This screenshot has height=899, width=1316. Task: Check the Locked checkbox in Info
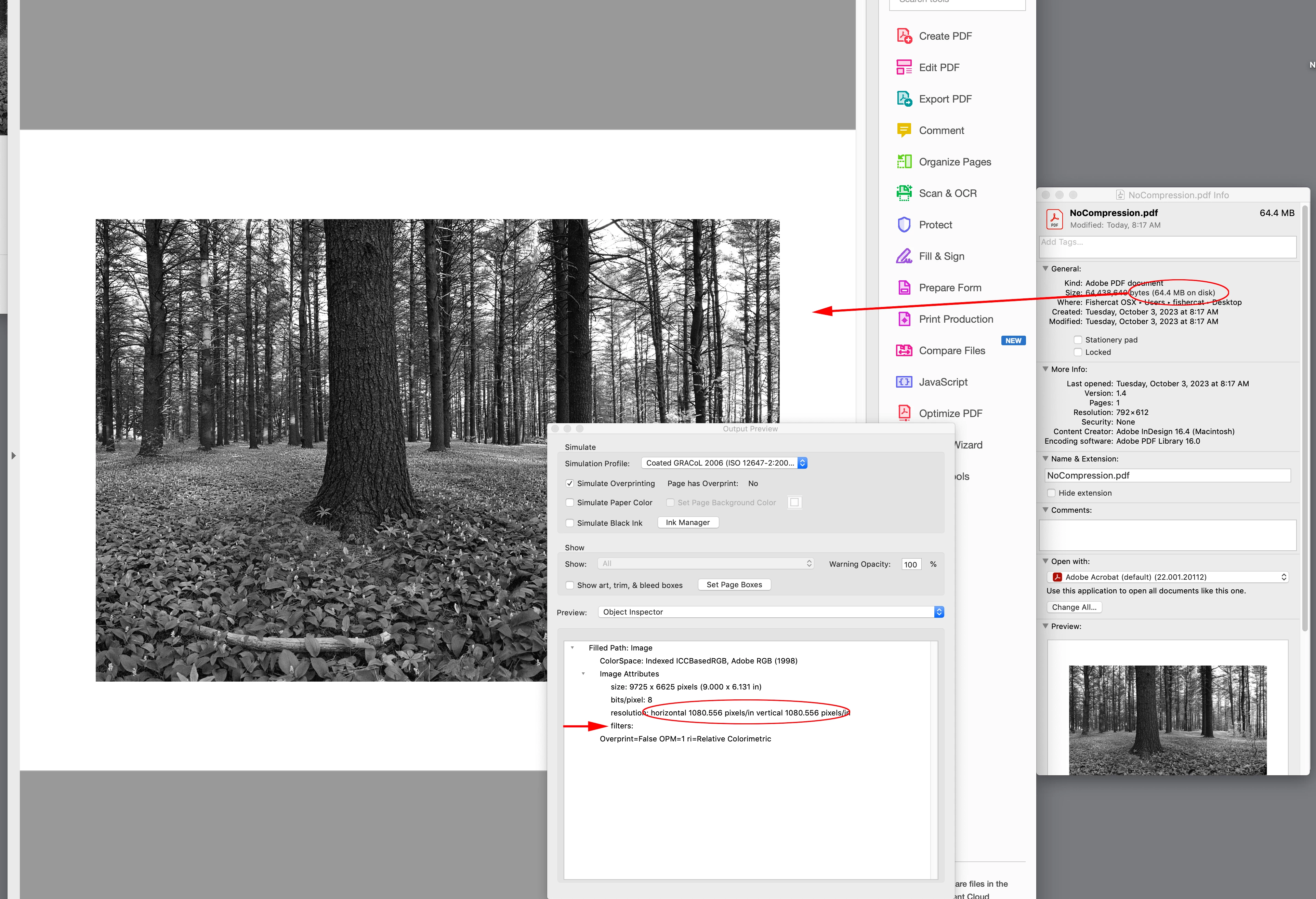click(x=1078, y=352)
